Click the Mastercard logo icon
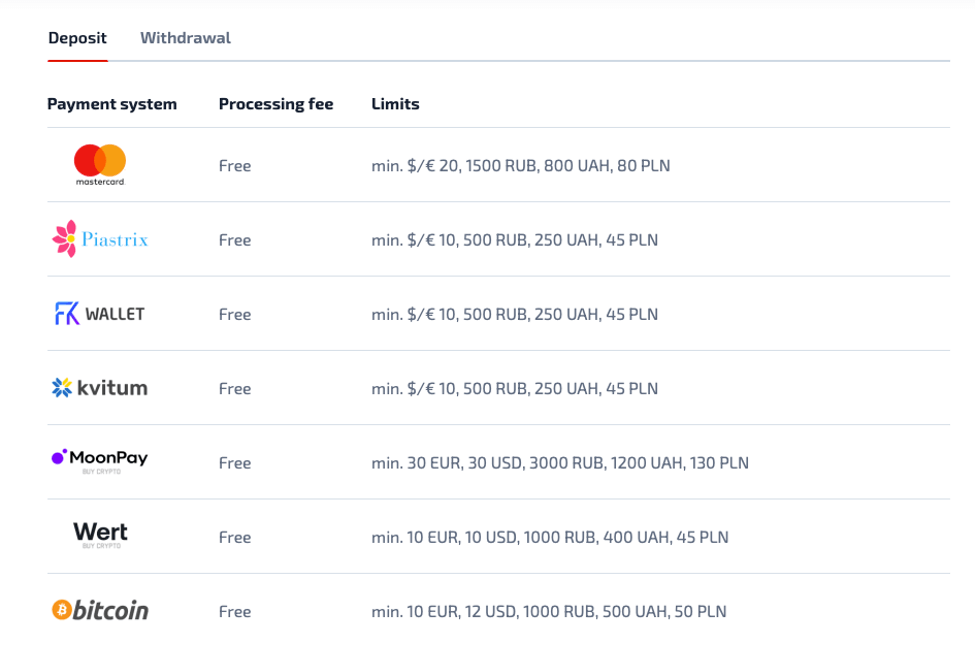This screenshot has height=645, width=977. (100, 165)
